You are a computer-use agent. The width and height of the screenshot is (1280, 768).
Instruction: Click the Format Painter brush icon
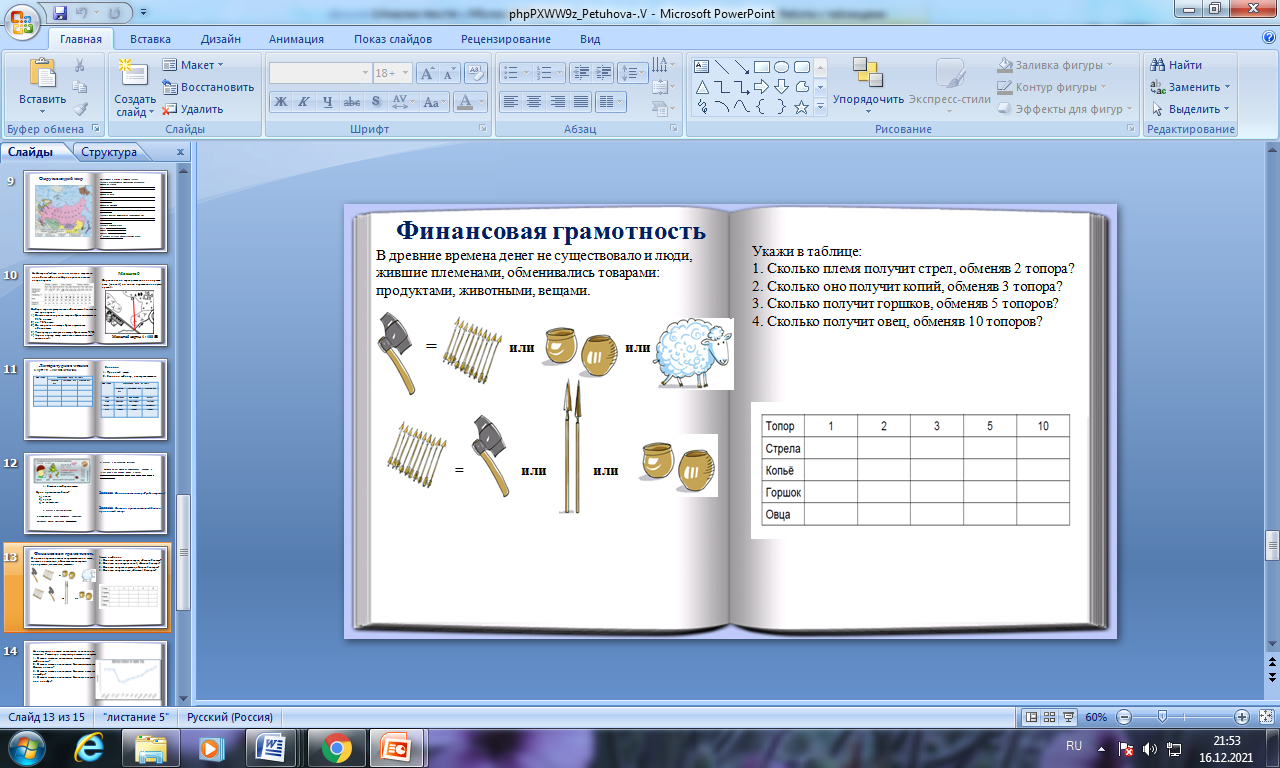click(x=80, y=109)
